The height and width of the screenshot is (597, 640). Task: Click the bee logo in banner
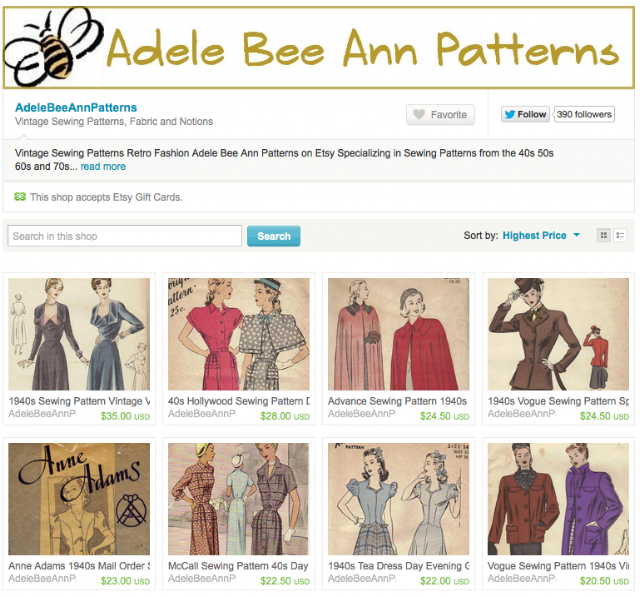click(53, 47)
